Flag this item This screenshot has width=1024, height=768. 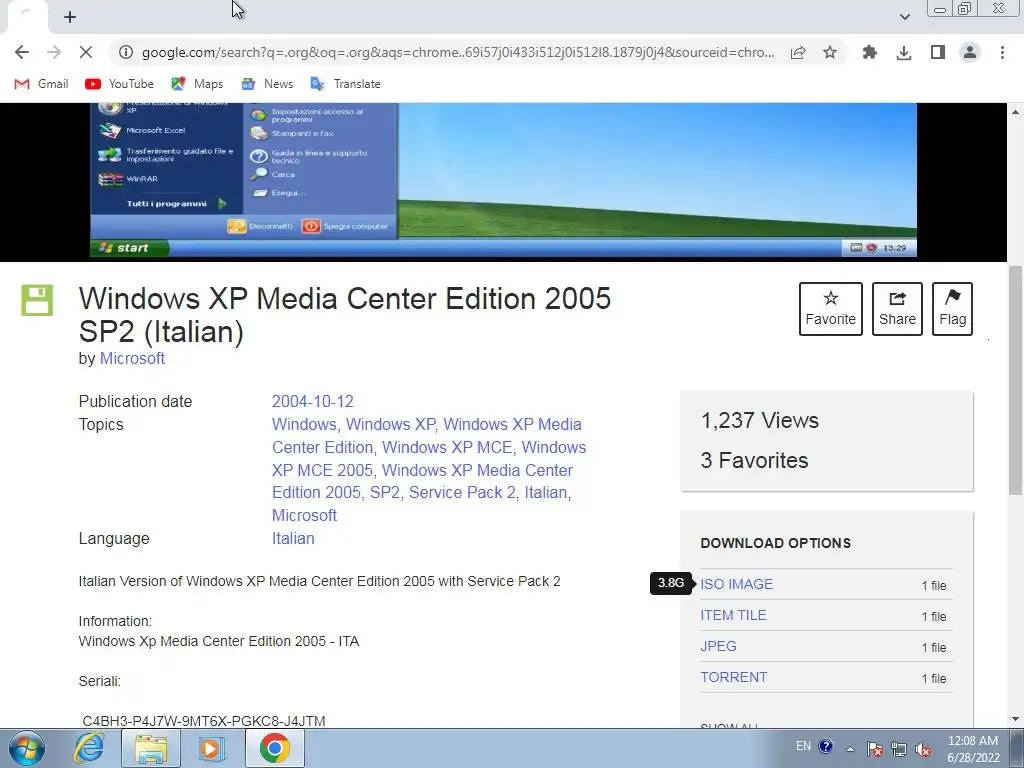(x=952, y=309)
